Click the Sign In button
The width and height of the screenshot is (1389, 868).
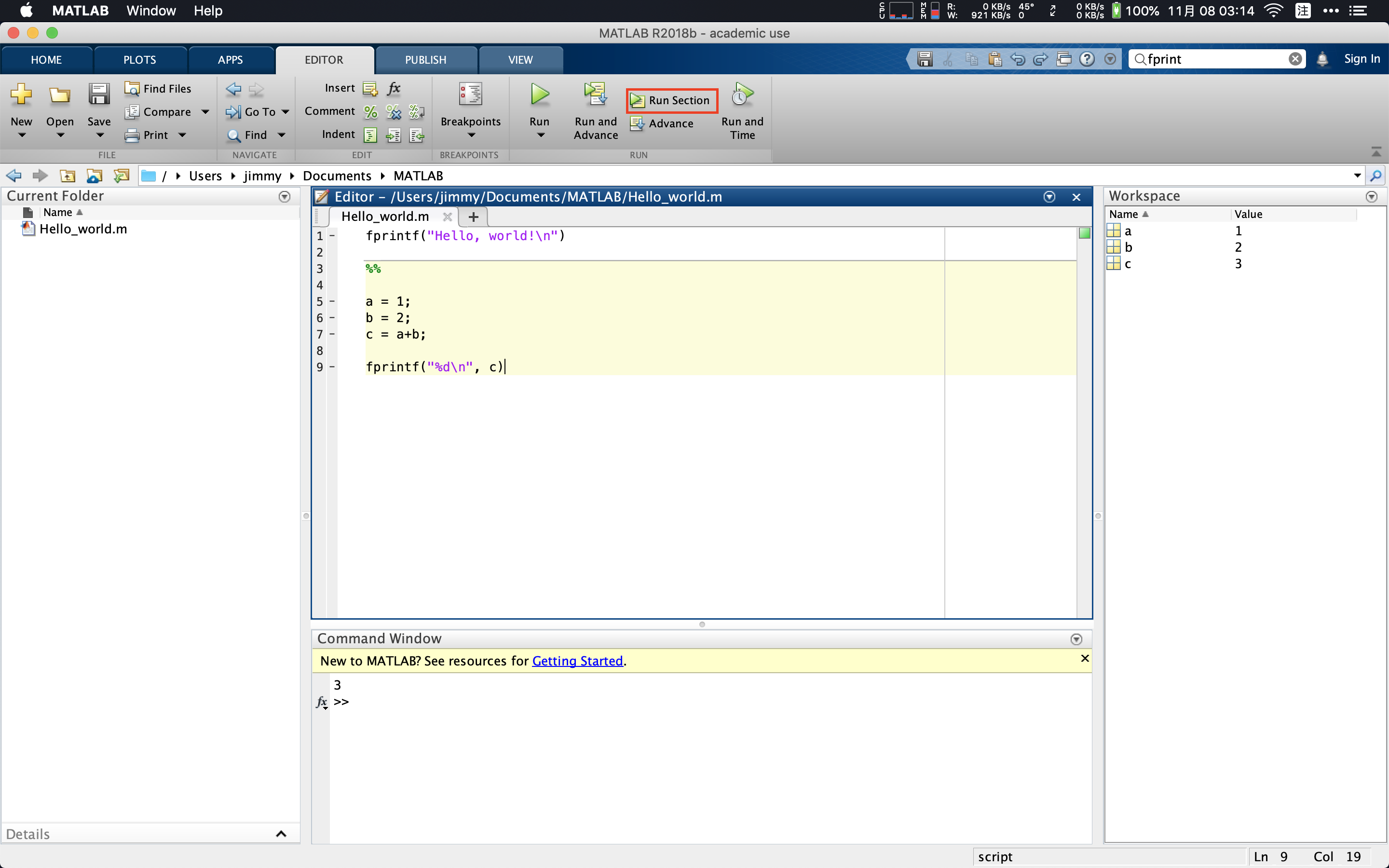pos(1362,58)
